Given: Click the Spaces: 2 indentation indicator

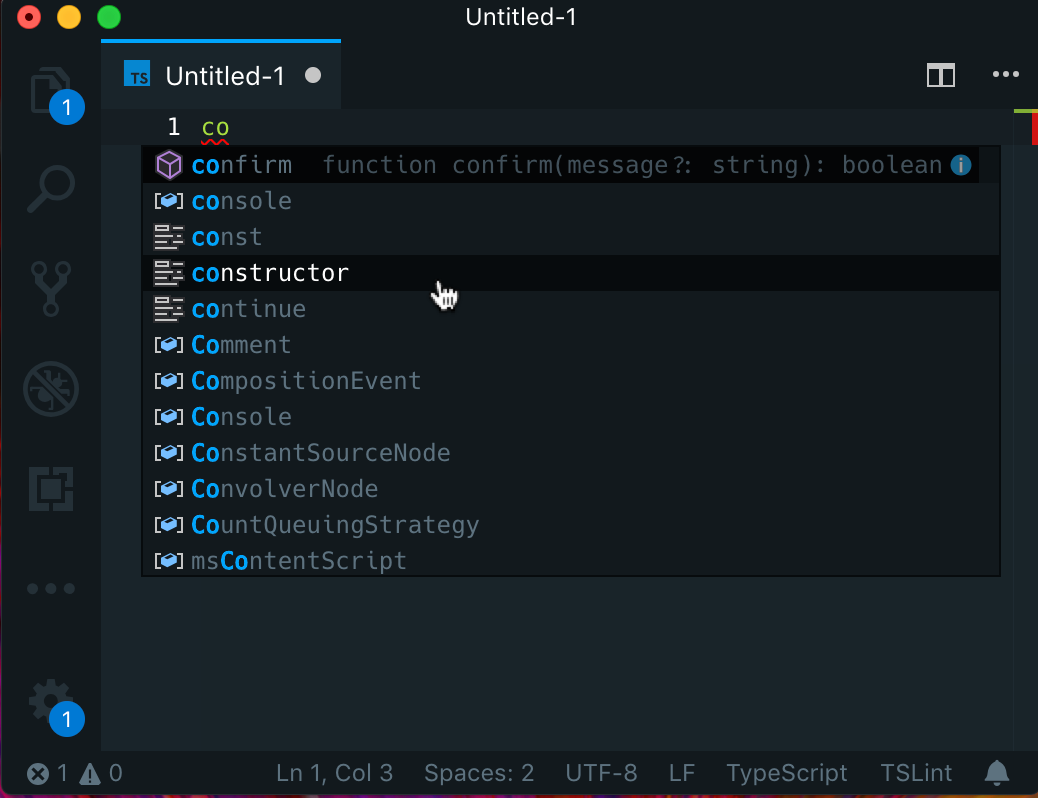Looking at the screenshot, I should [x=479, y=772].
